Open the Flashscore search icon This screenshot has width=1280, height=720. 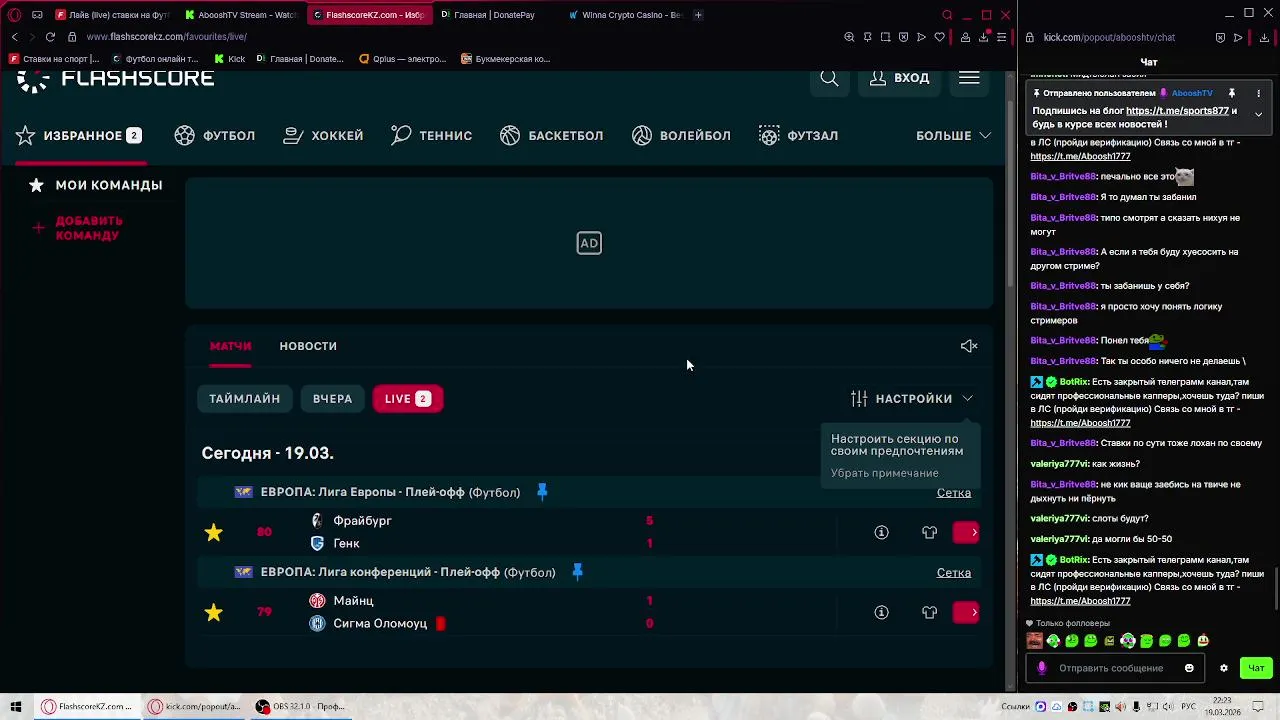(x=829, y=78)
